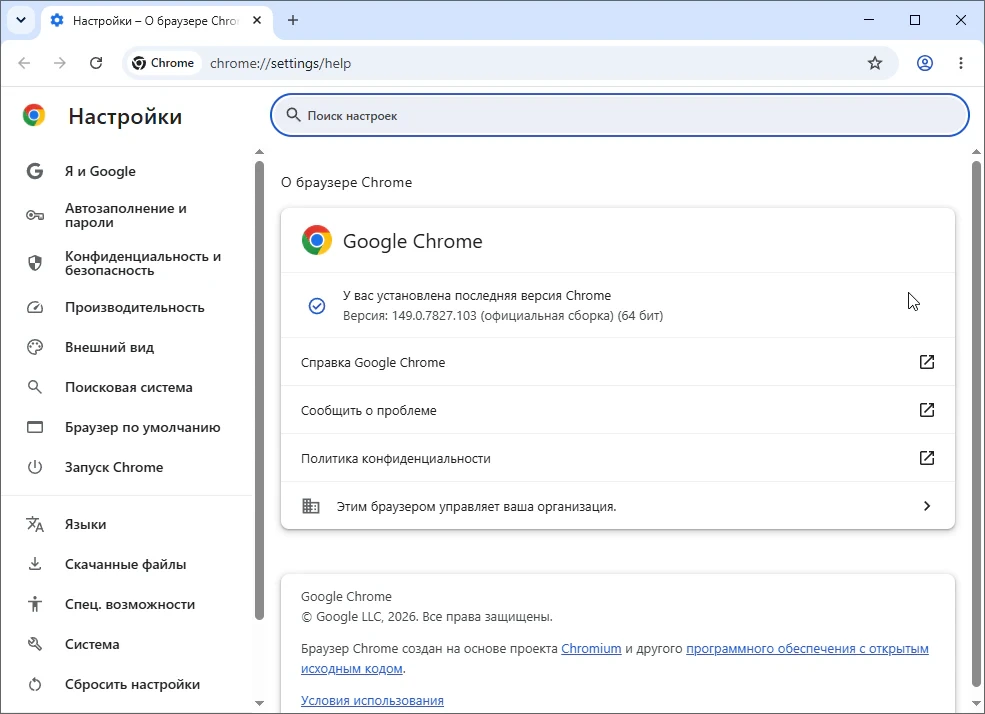Bookmark this page with the star icon

click(874, 63)
